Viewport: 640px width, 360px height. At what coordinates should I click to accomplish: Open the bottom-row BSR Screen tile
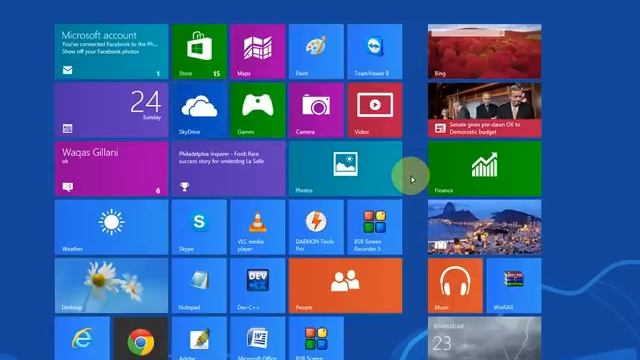316,338
